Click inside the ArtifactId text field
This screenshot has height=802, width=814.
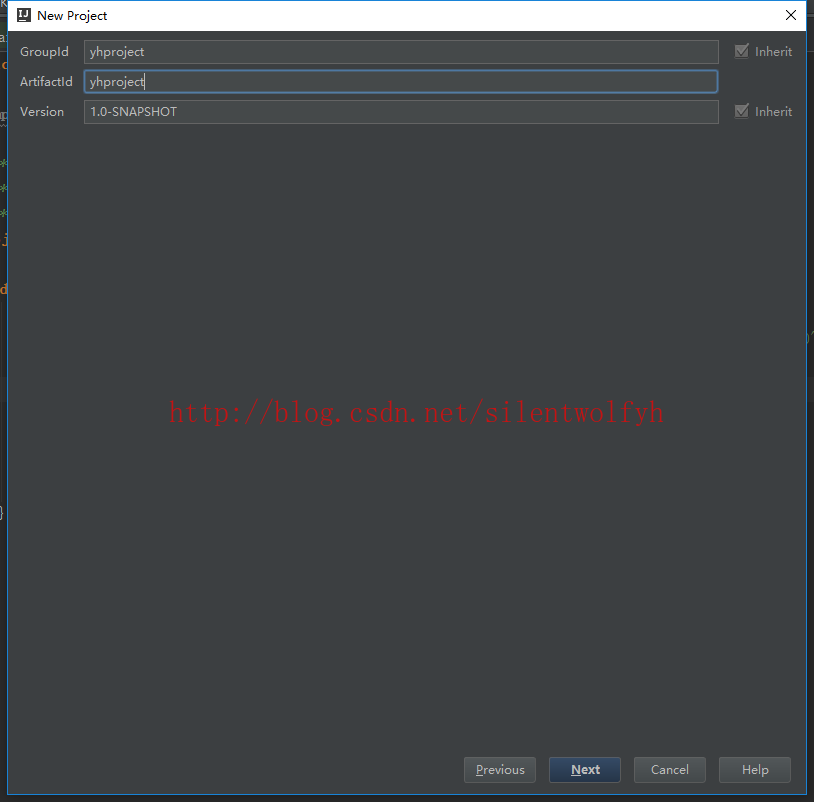click(x=400, y=82)
